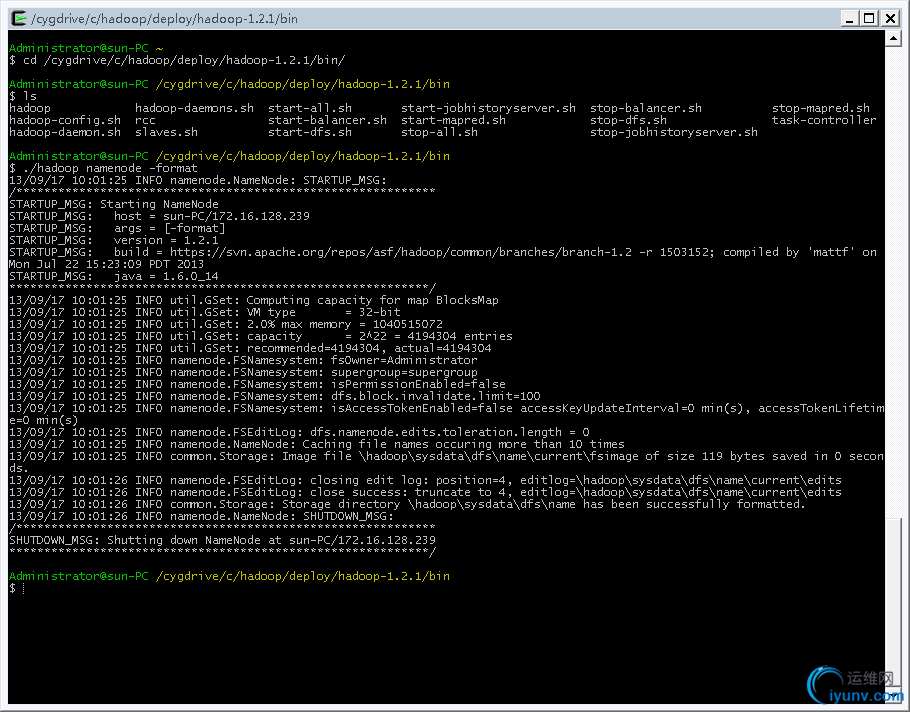The image size is (910, 712).
Task: Click the title text /cygdrive/c/hadoop/deploy/hadoop-1.2.1/bin
Action: [164, 19]
